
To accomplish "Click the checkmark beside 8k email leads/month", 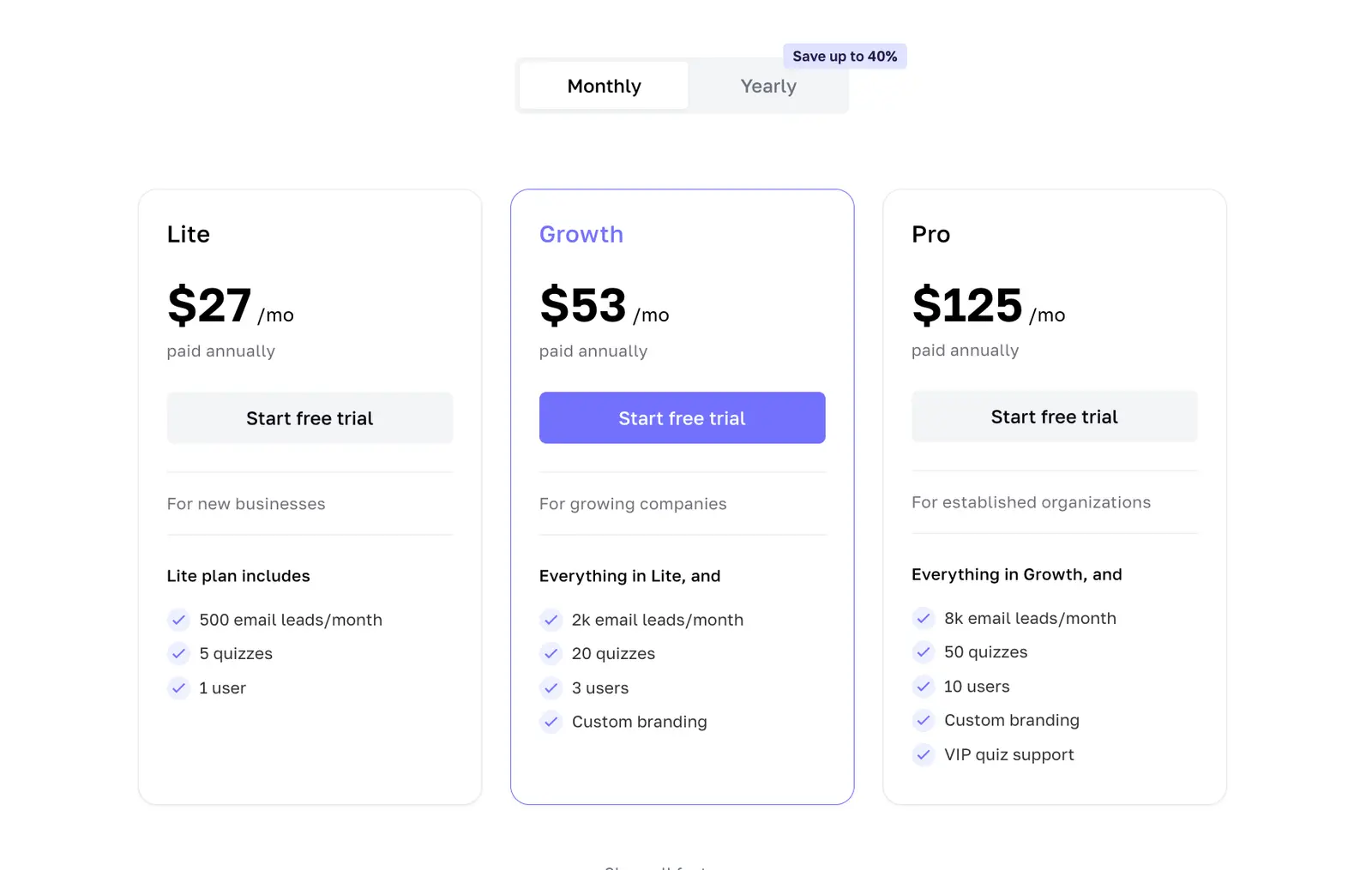I will (x=923, y=618).
